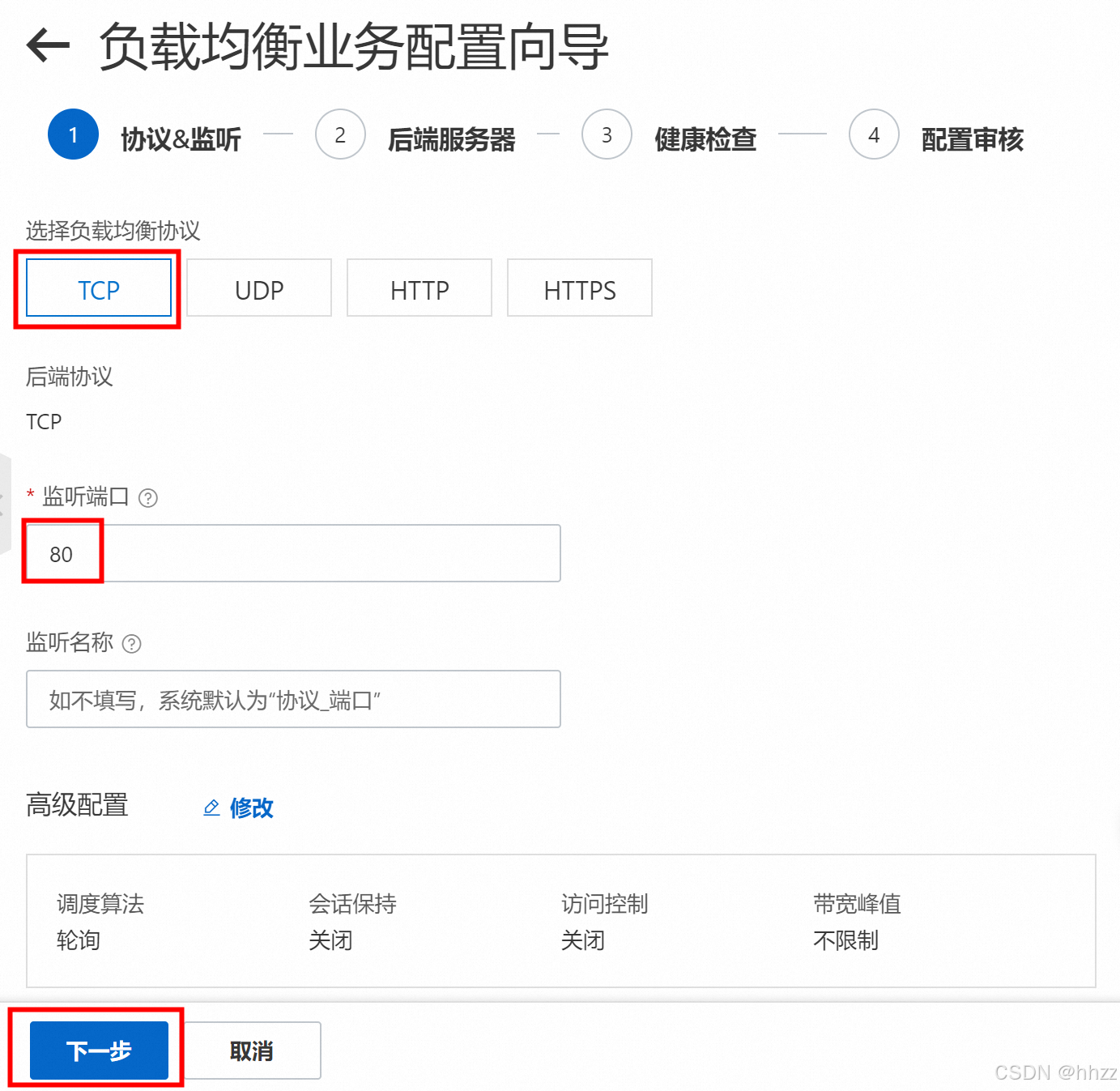Click 关闭 value under 会话保持

(x=330, y=940)
